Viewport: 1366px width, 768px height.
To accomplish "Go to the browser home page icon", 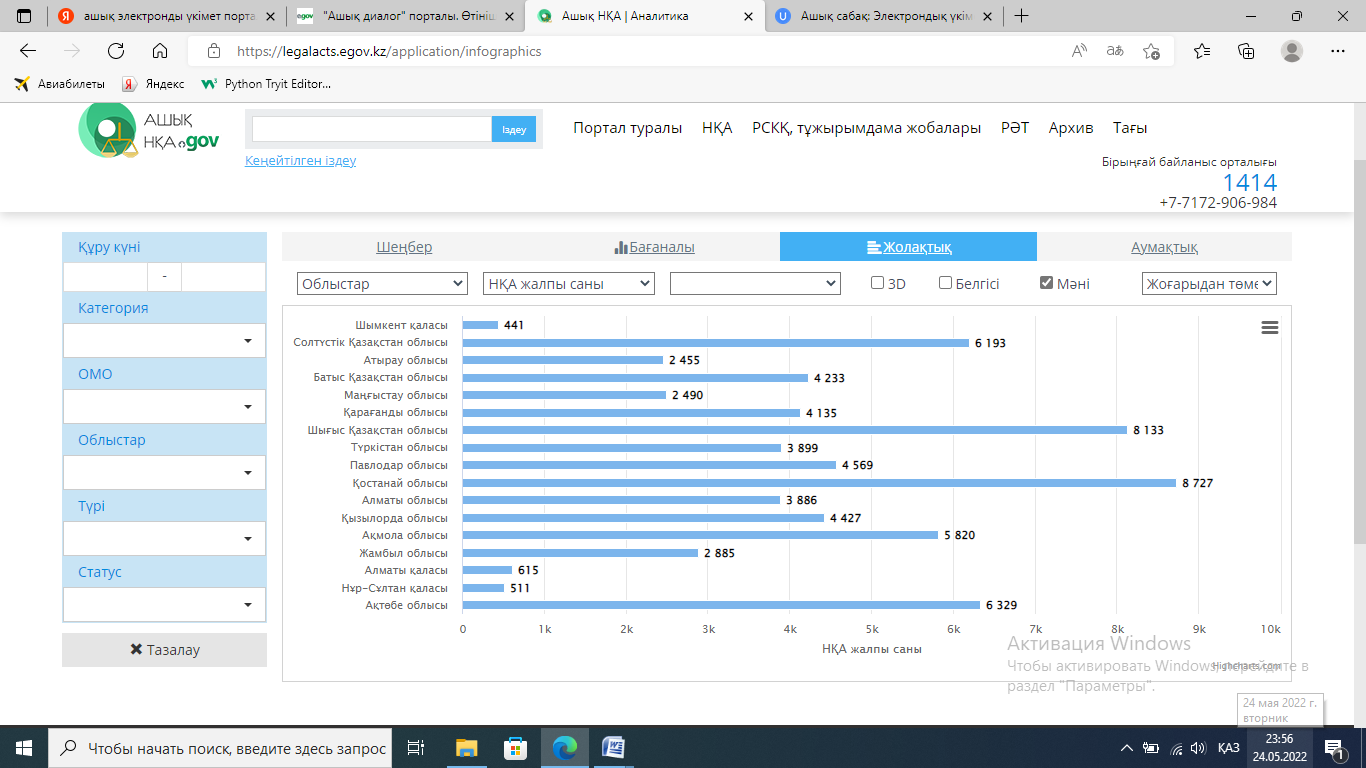I will click(159, 51).
